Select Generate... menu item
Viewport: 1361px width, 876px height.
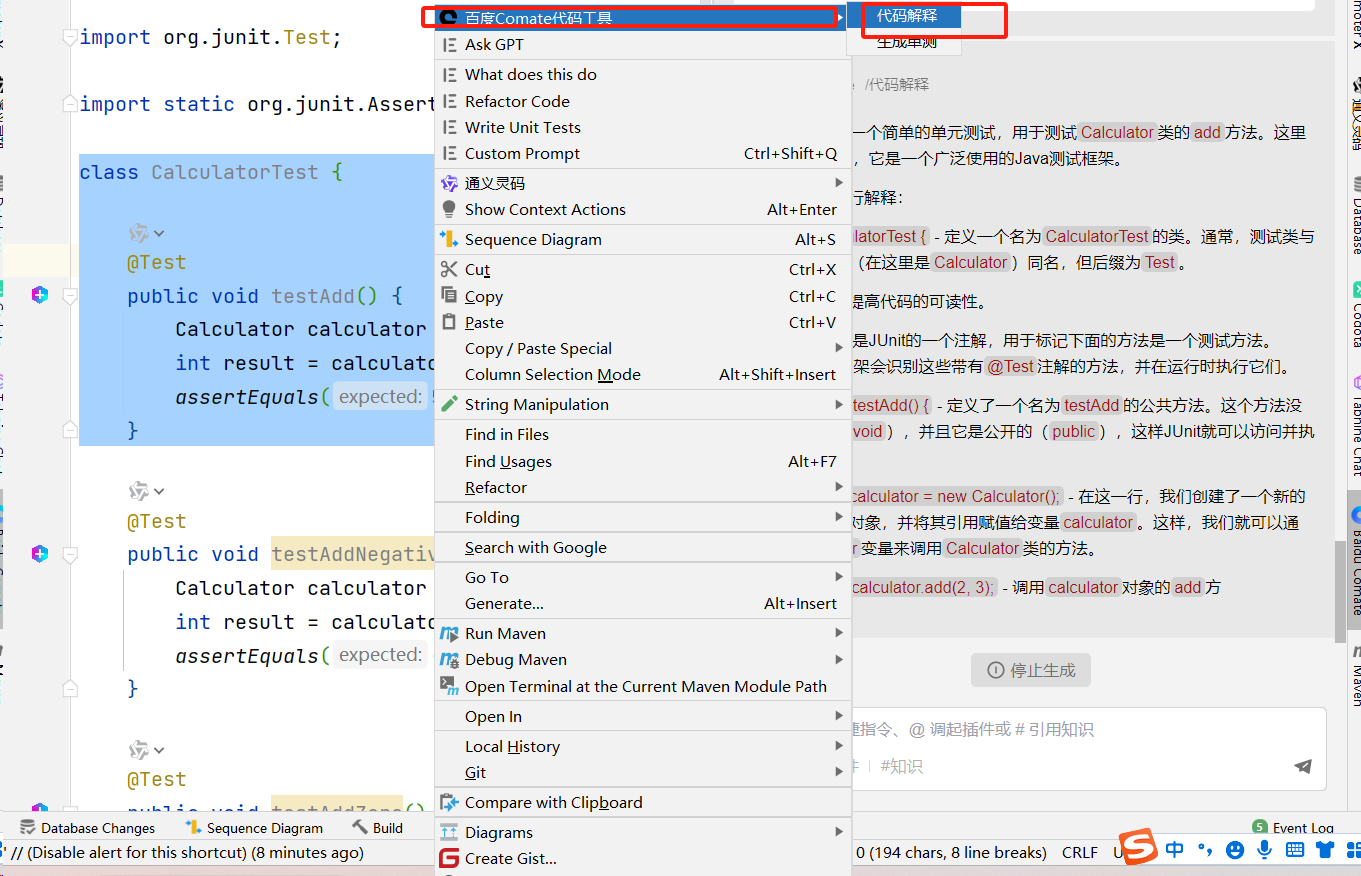click(x=643, y=603)
